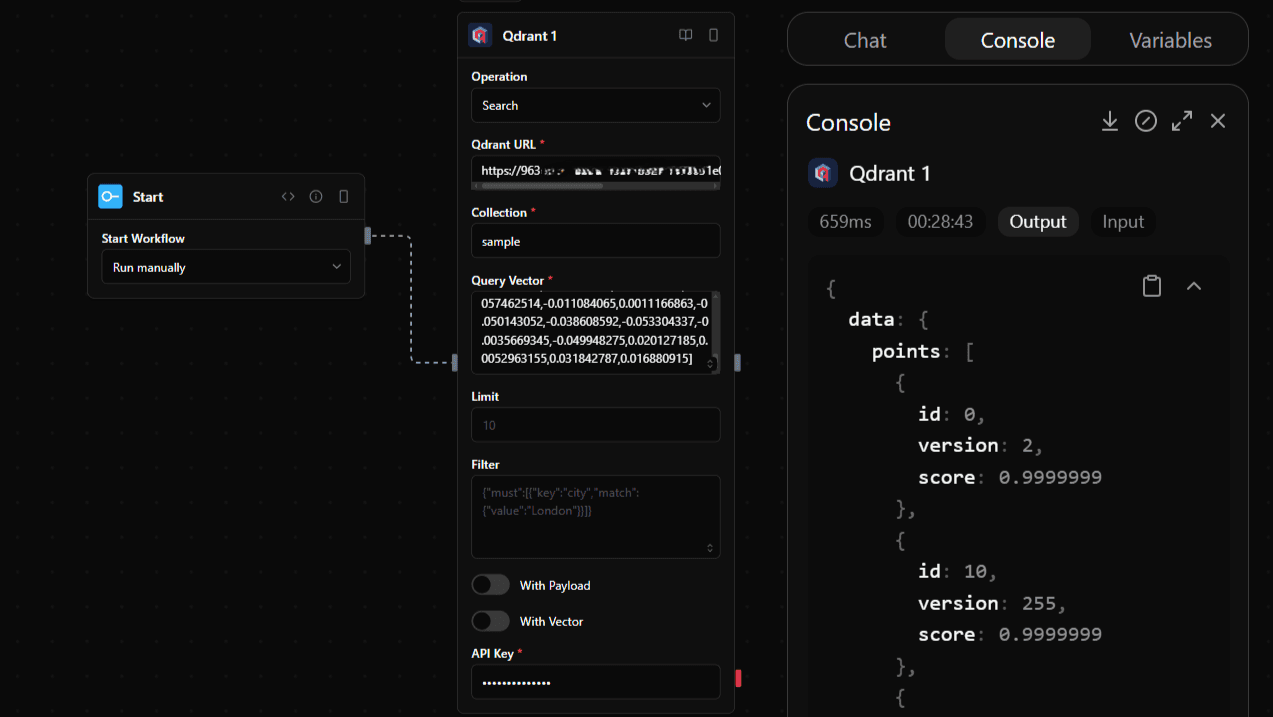Screen dimensions: 1273x717
Task: Click the code view icon on Start node
Action: tap(288, 196)
